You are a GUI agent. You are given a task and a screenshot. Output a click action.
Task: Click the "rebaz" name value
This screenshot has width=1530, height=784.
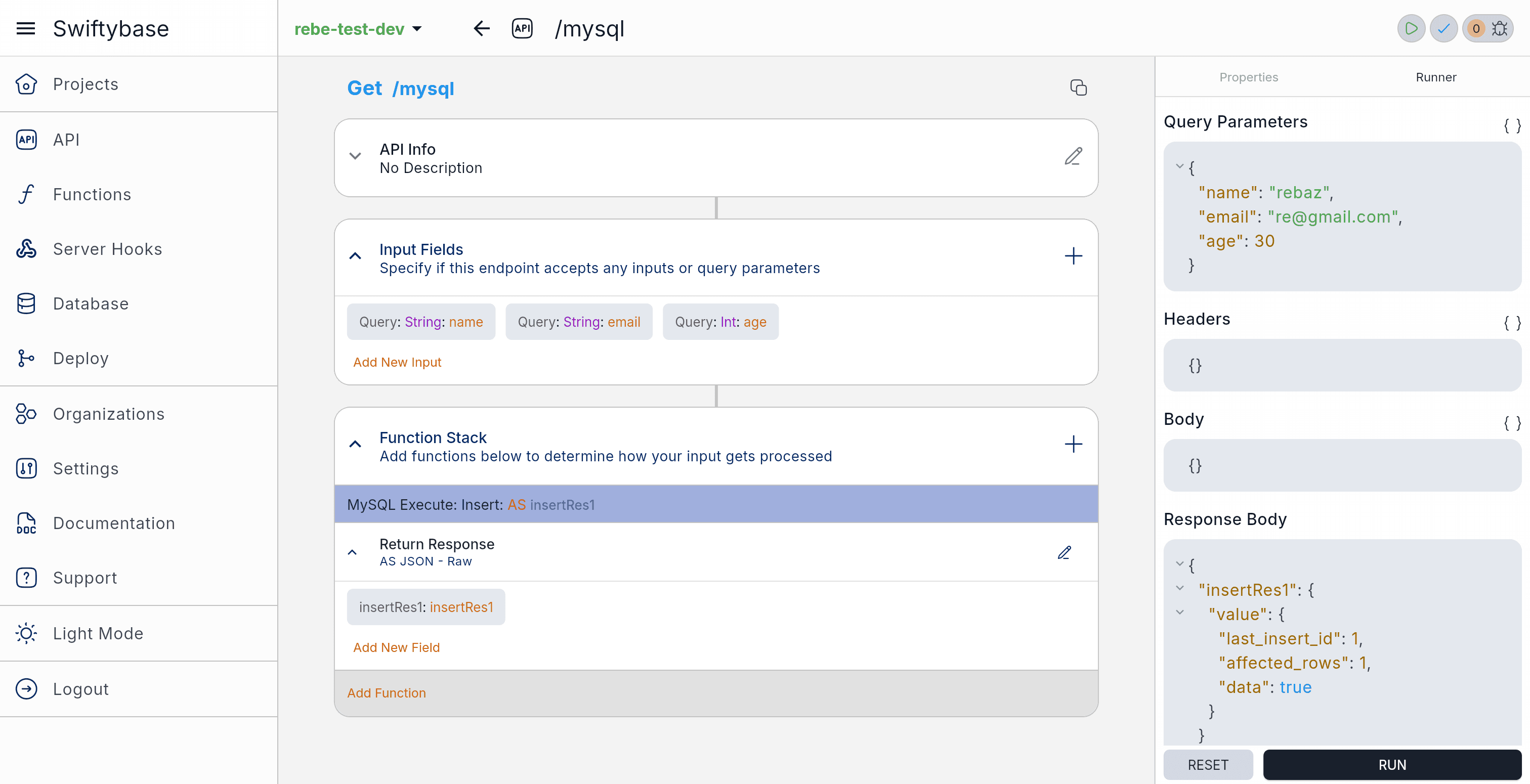pyautogui.click(x=1299, y=192)
